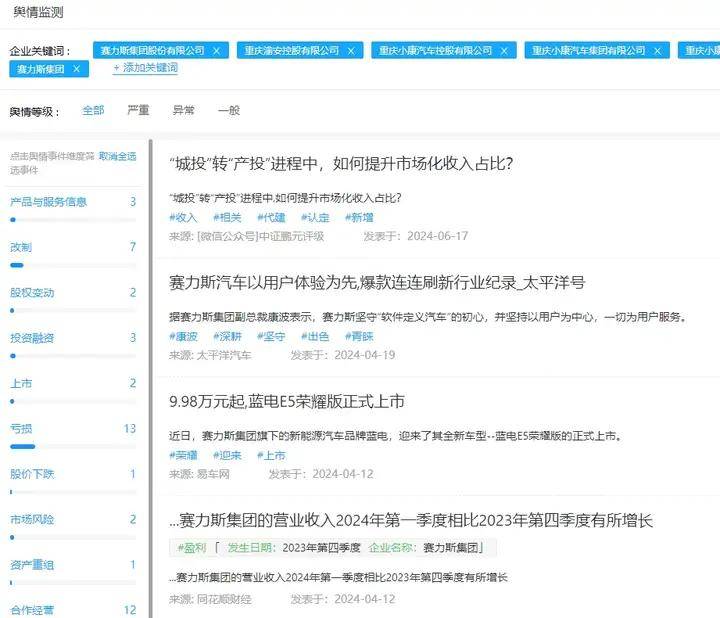Click the #新增 hashtag

359,218
